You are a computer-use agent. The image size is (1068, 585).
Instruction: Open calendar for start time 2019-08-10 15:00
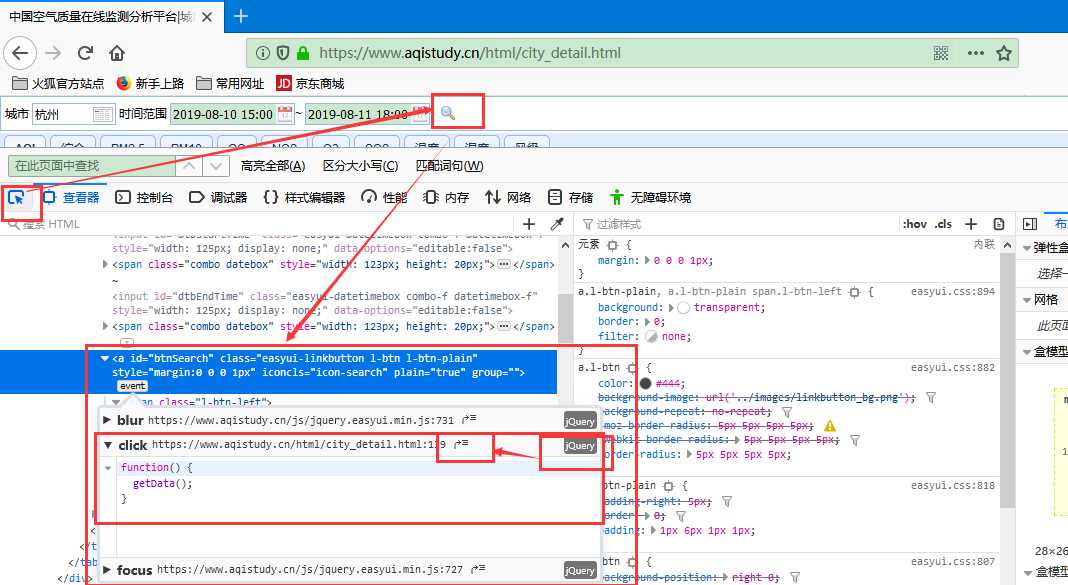pyautogui.click(x=285, y=114)
